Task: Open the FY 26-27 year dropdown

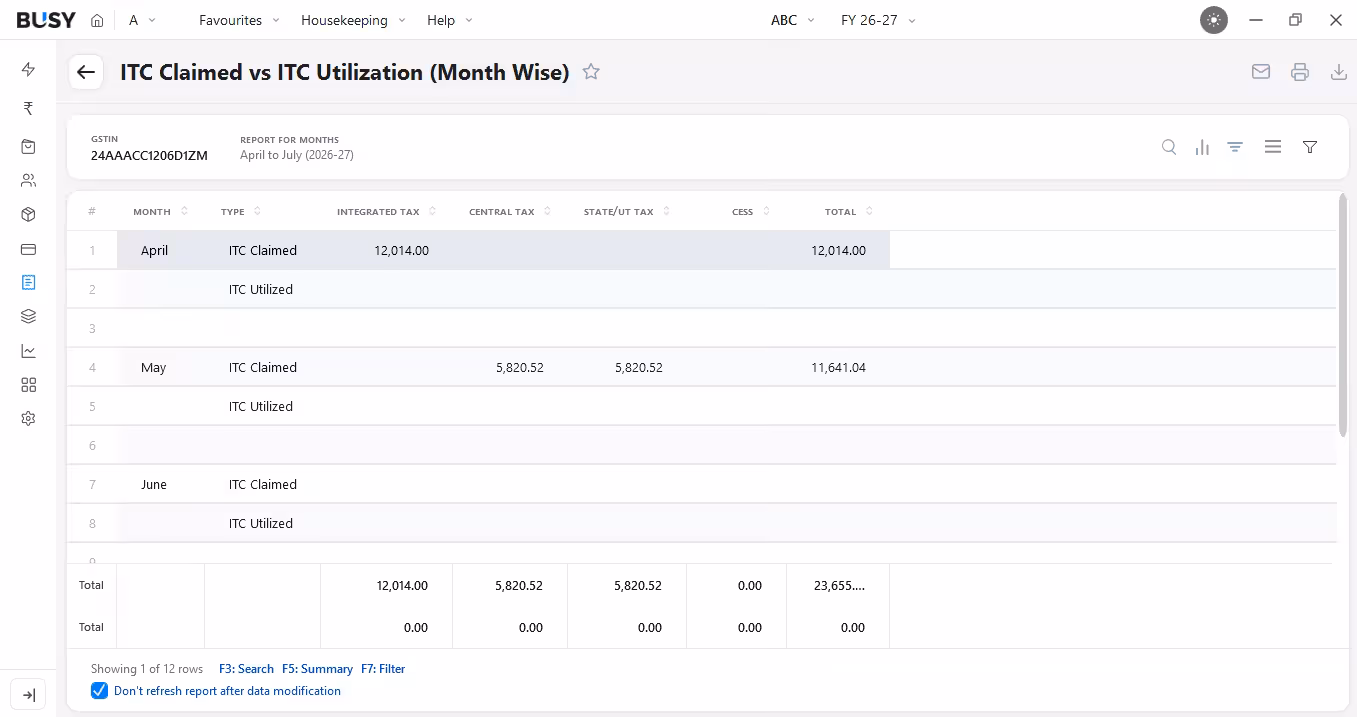Action: tap(878, 20)
